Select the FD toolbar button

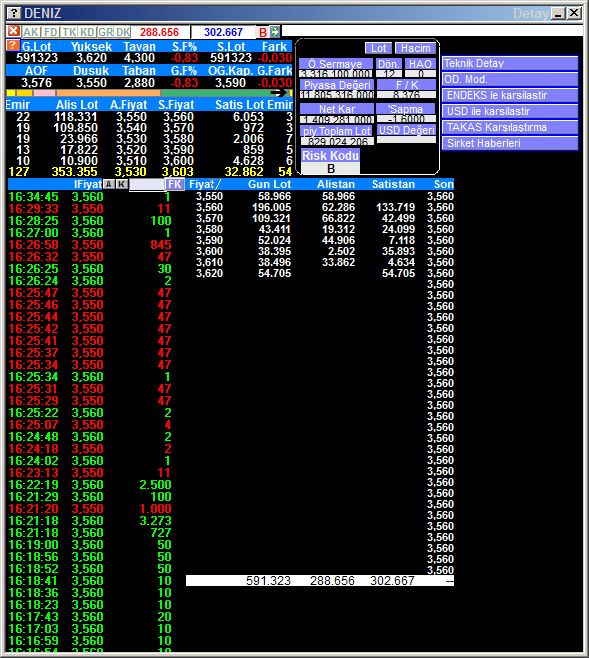click(x=51, y=32)
